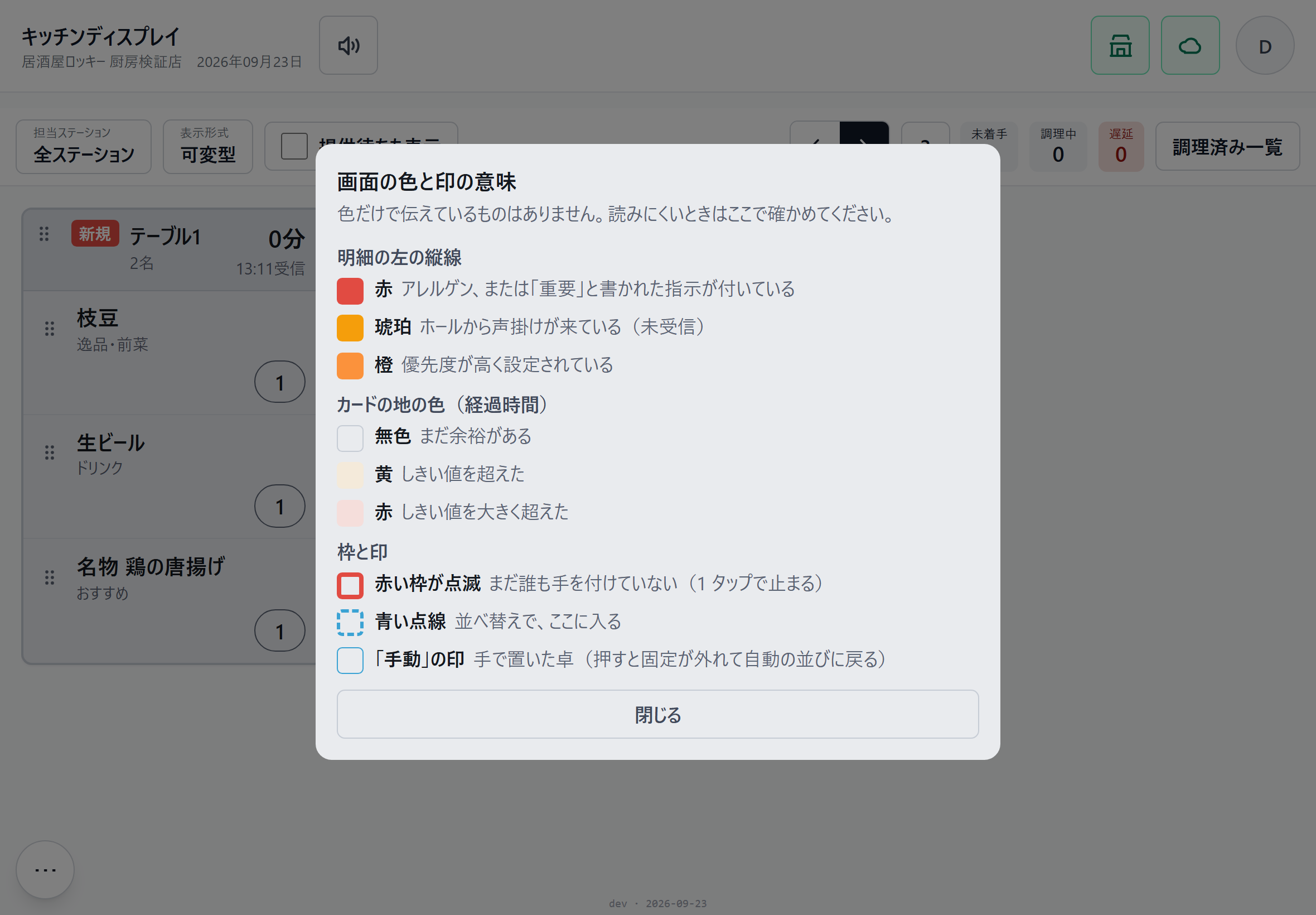The width and height of the screenshot is (1316, 915).
Task: Click the dev · 2026-09-23 footer text
Action: 657,903
